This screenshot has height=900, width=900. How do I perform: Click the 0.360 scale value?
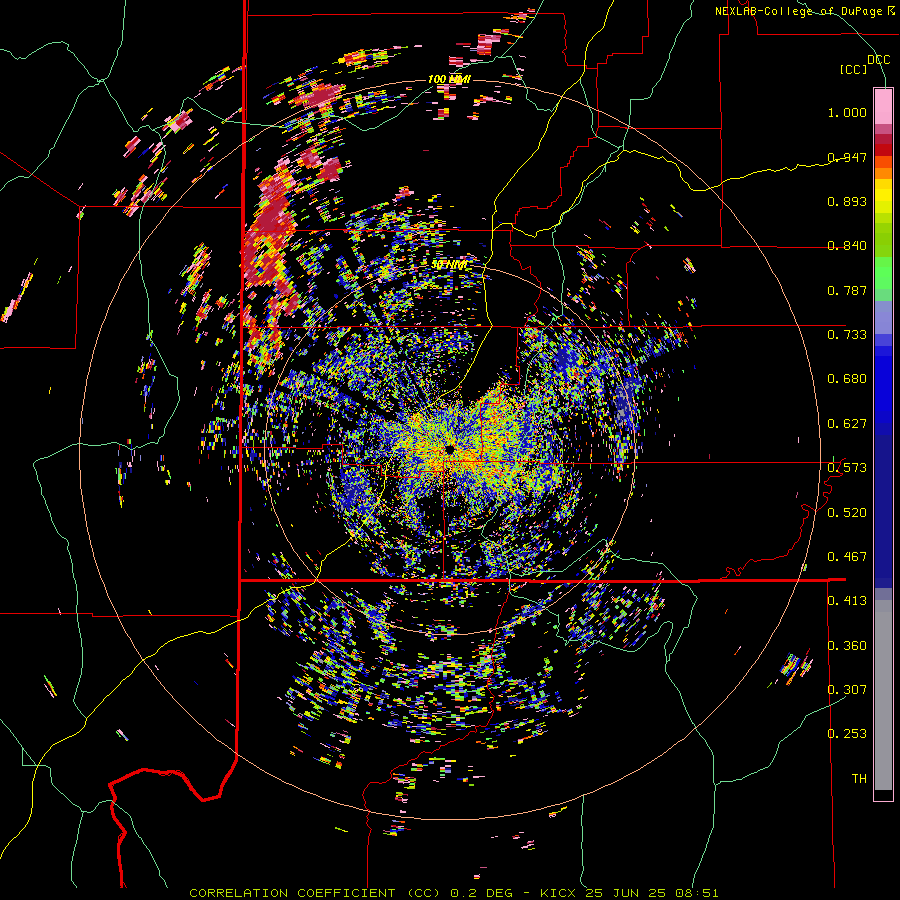847,645
